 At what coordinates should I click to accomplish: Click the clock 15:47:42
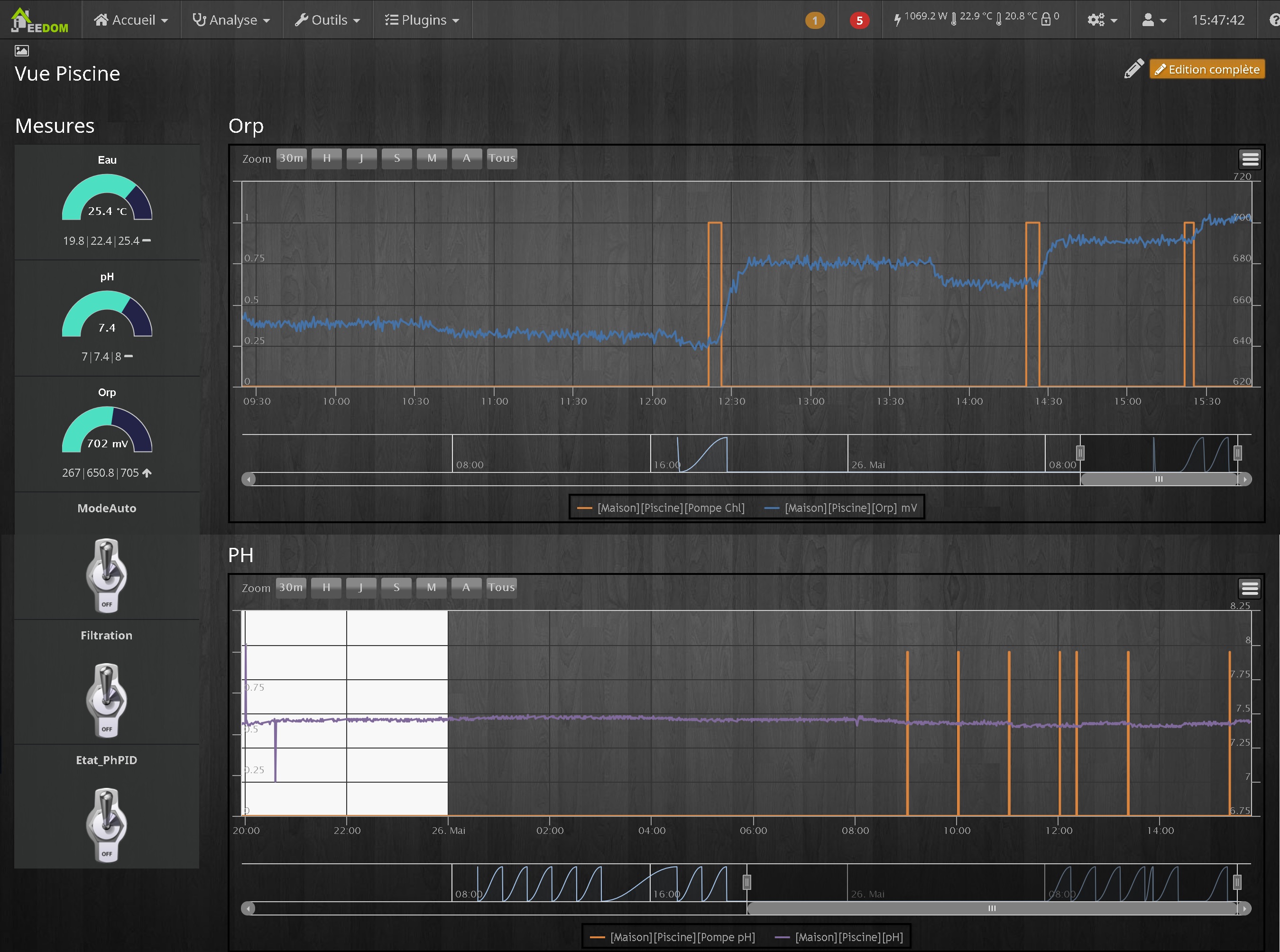point(1218,20)
